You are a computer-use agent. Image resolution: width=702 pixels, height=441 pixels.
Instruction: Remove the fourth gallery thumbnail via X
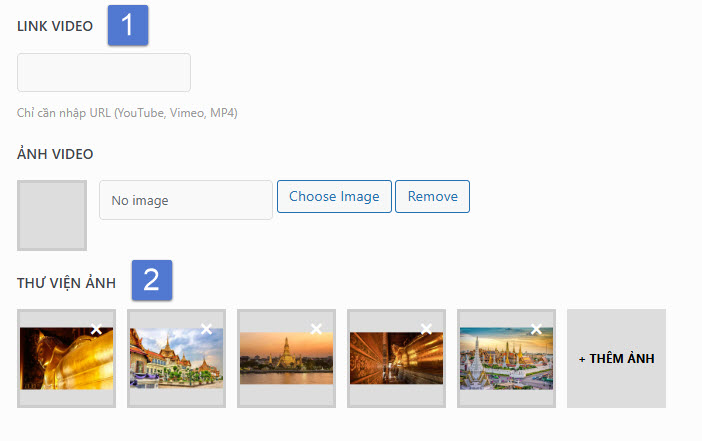[x=426, y=329]
